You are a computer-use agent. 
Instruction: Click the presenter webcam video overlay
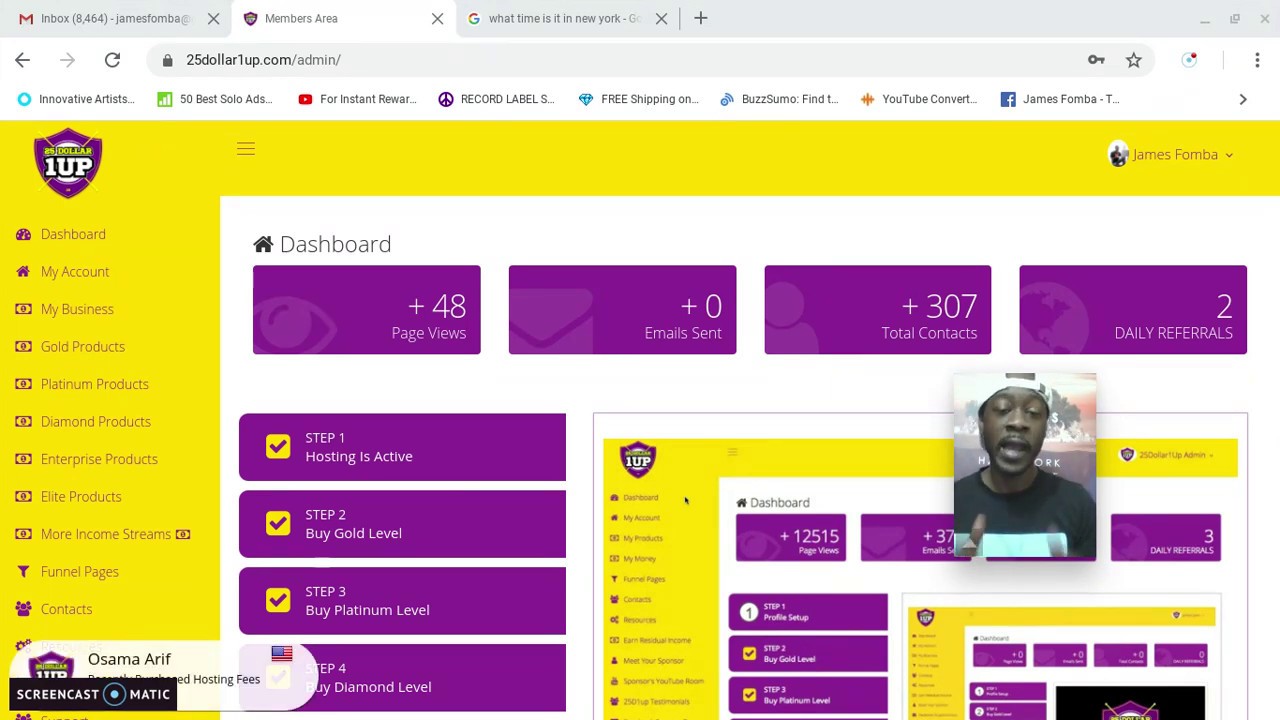pos(1025,466)
